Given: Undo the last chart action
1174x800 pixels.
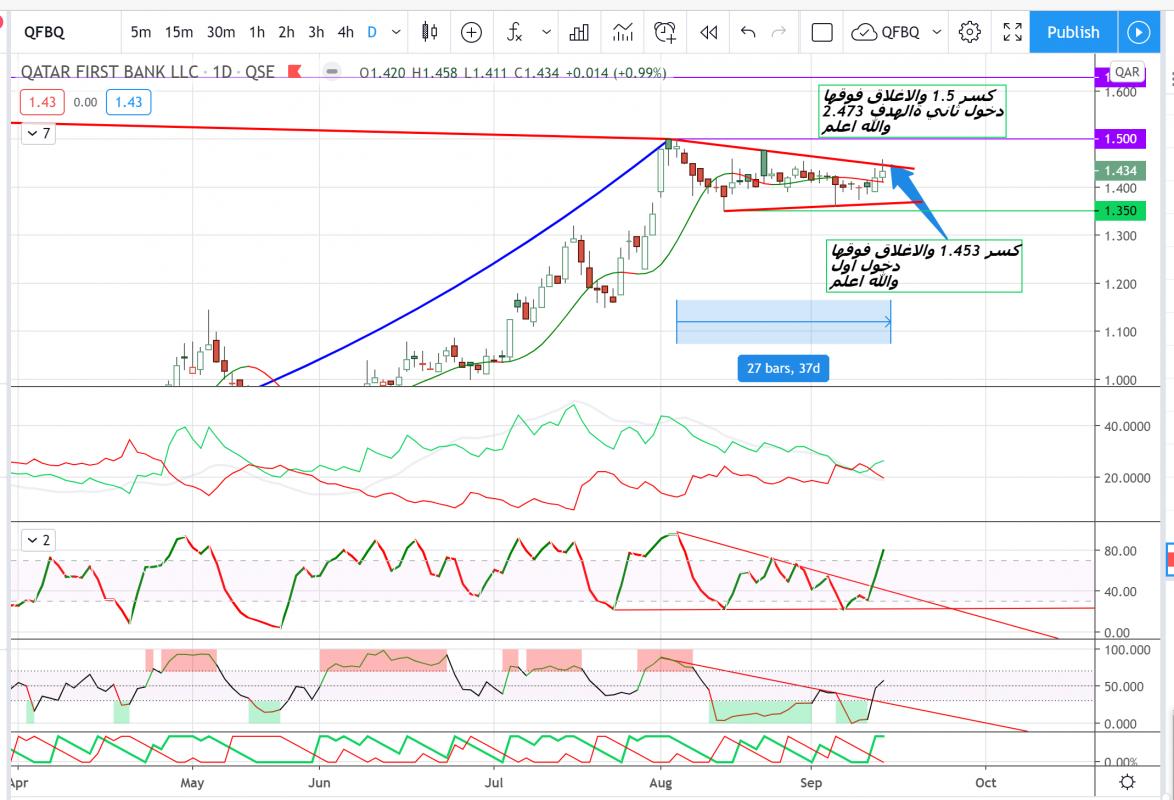Looking at the screenshot, I should [748, 32].
